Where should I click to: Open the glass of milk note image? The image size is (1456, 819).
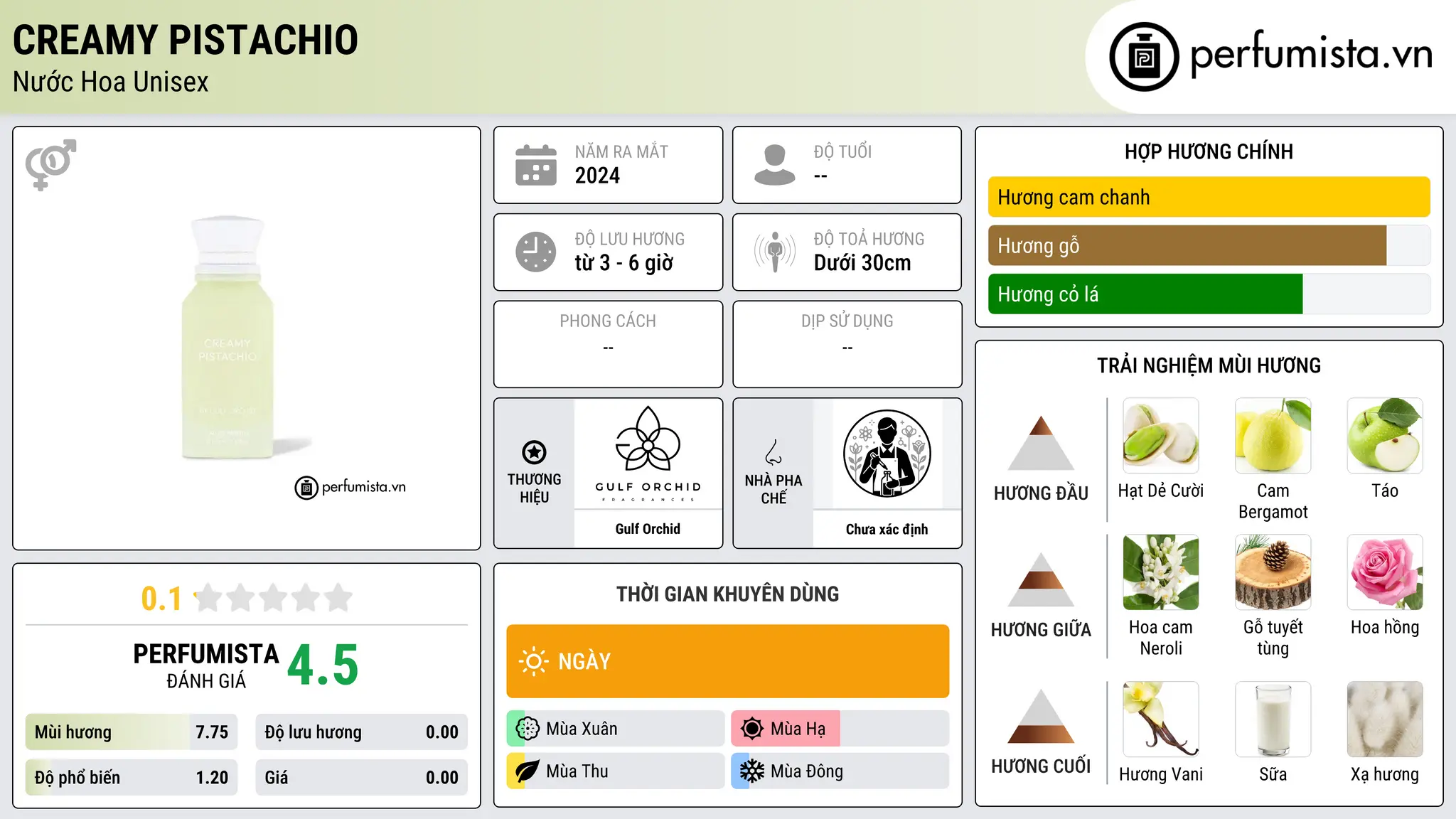point(1273,719)
